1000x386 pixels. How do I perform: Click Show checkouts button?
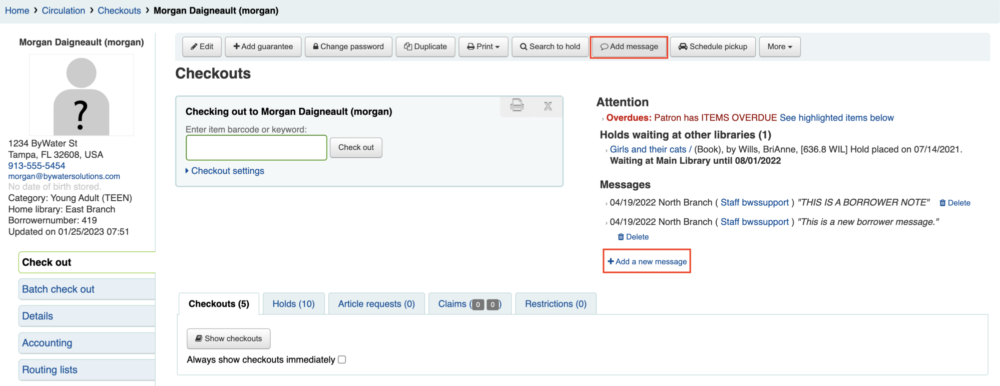(228, 339)
